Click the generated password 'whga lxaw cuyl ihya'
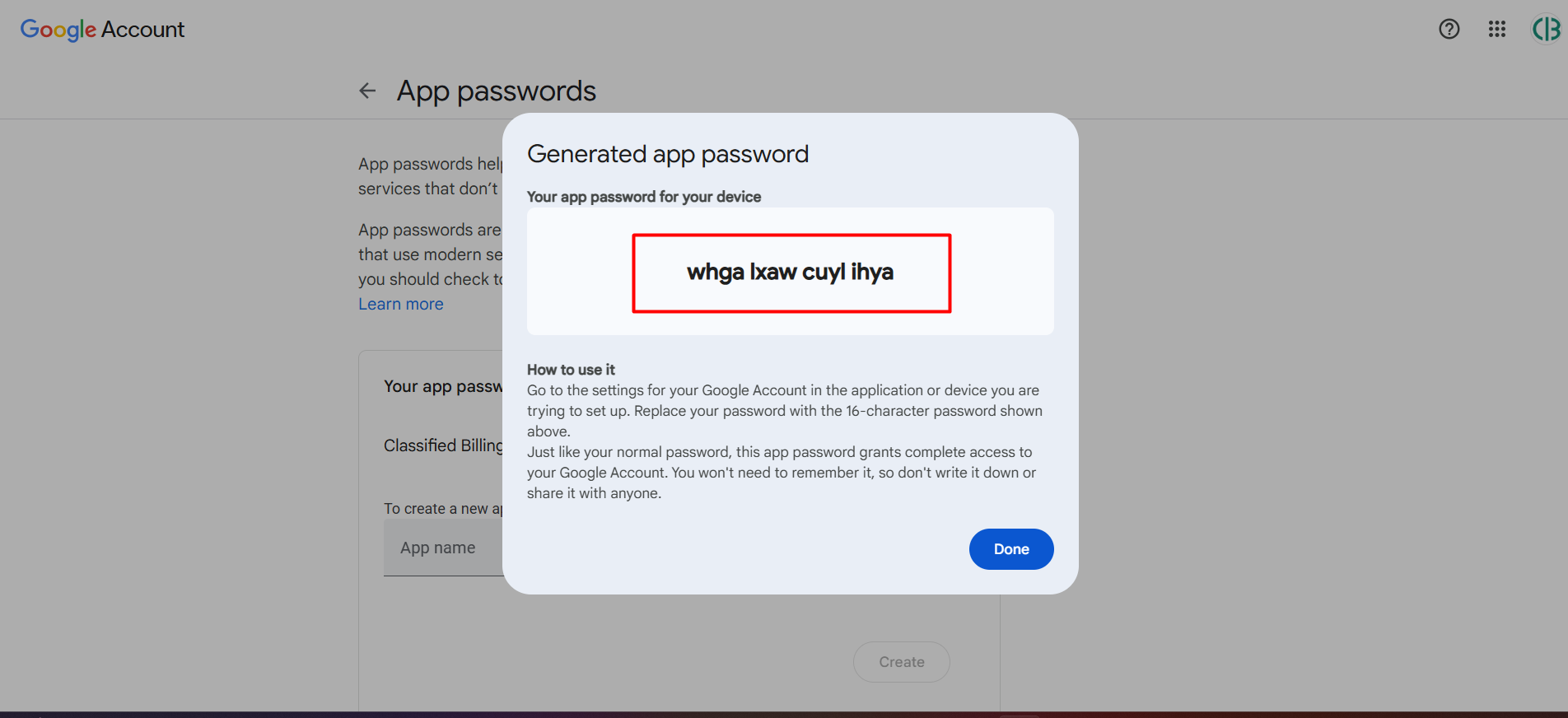The image size is (1568, 718). pos(790,273)
